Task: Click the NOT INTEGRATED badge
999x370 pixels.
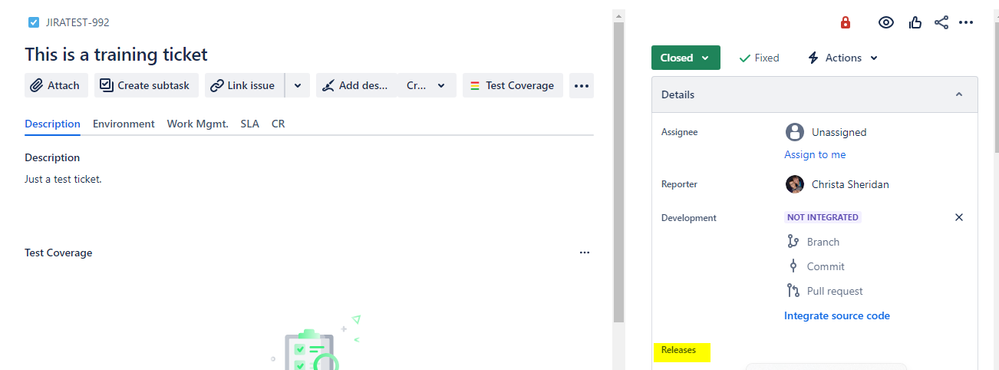Action: (x=823, y=217)
